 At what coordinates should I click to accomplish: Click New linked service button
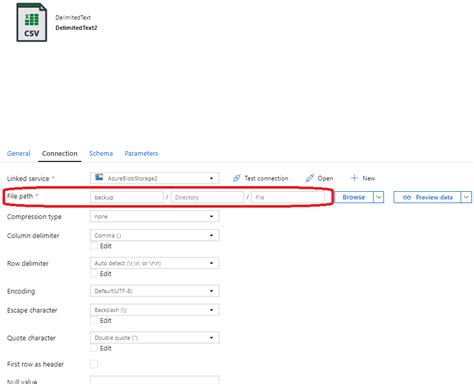(x=363, y=178)
